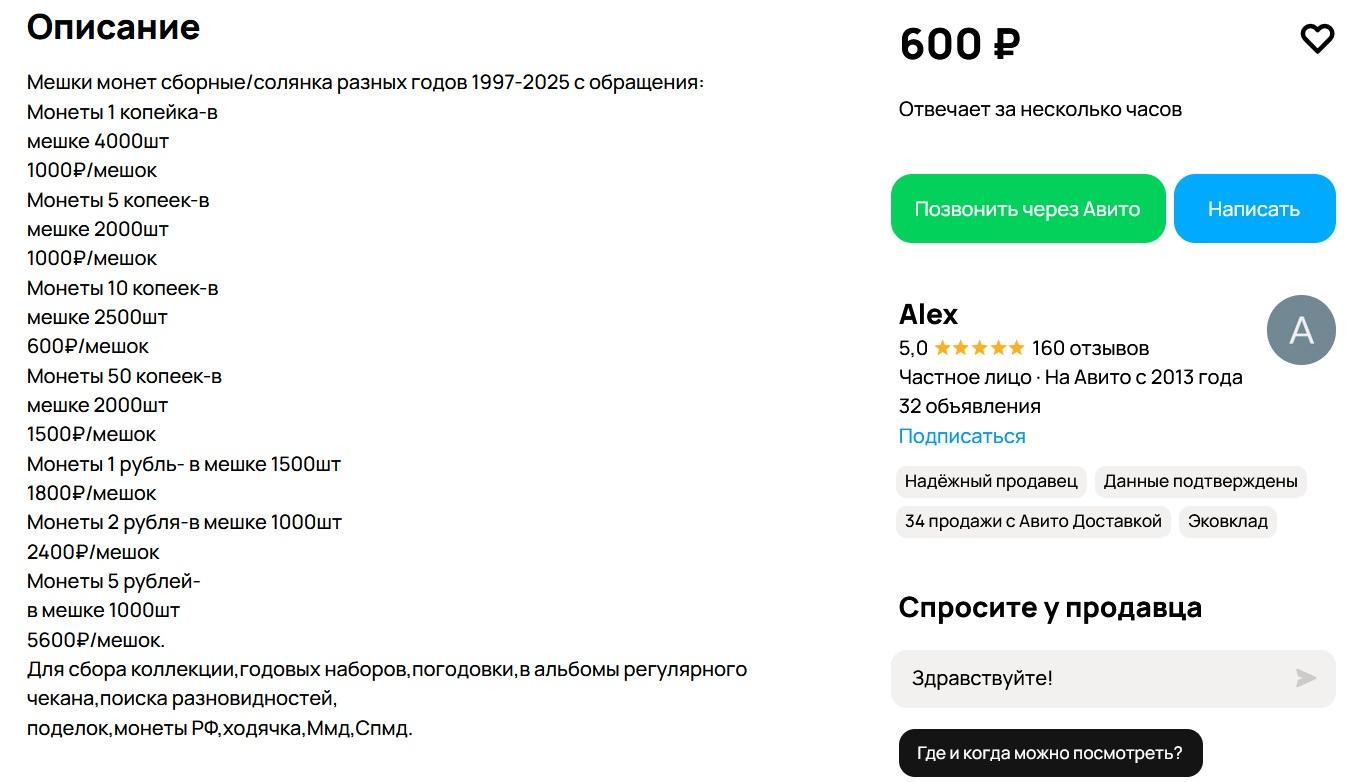View the seller's 32 объявления
Viewport: 1367px width, 782px height.
970,406
